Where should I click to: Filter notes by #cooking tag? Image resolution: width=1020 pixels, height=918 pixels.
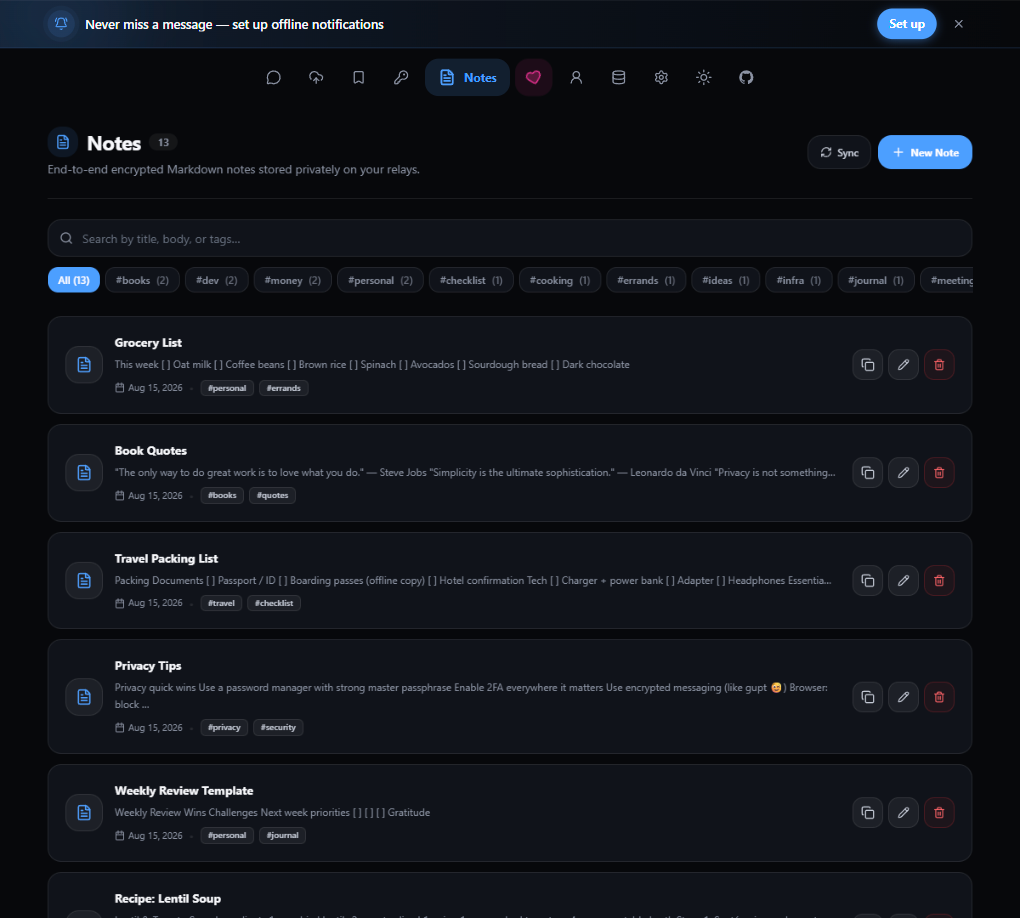(560, 280)
